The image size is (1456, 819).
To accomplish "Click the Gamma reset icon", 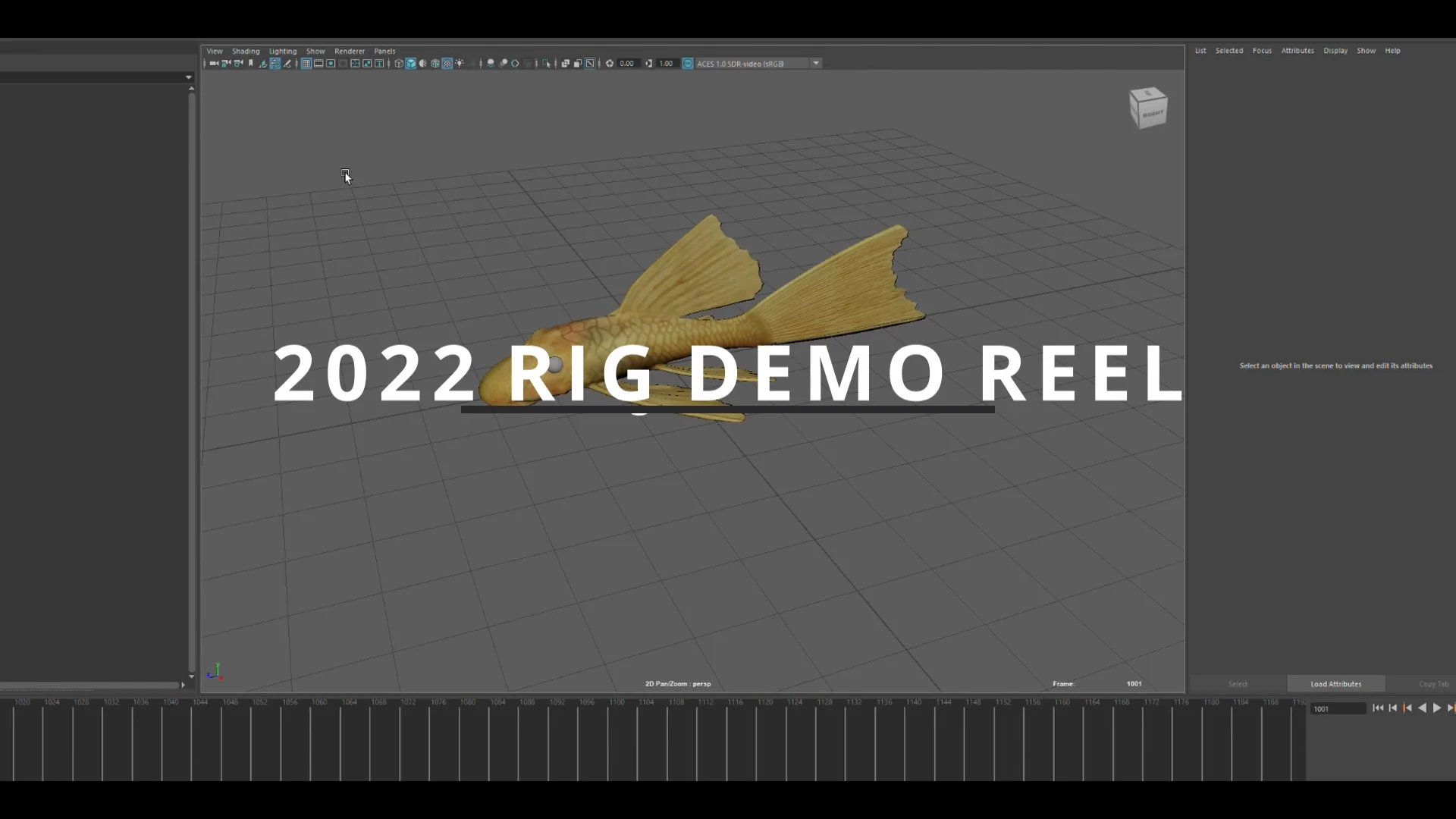I will tap(649, 64).
